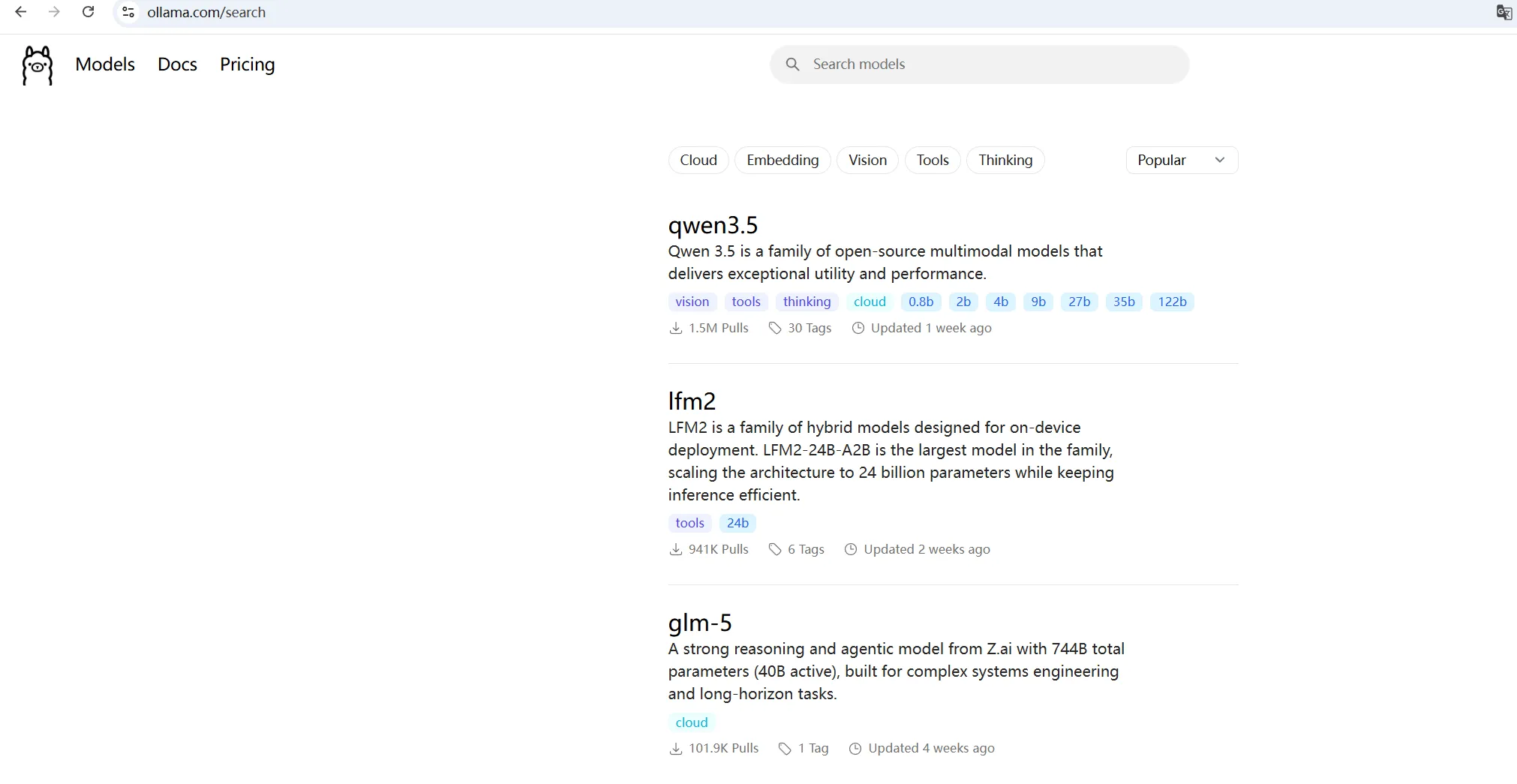Open the glm-5 model page
Screen dimensions: 1517x784
pyautogui.click(x=699, y=623)
